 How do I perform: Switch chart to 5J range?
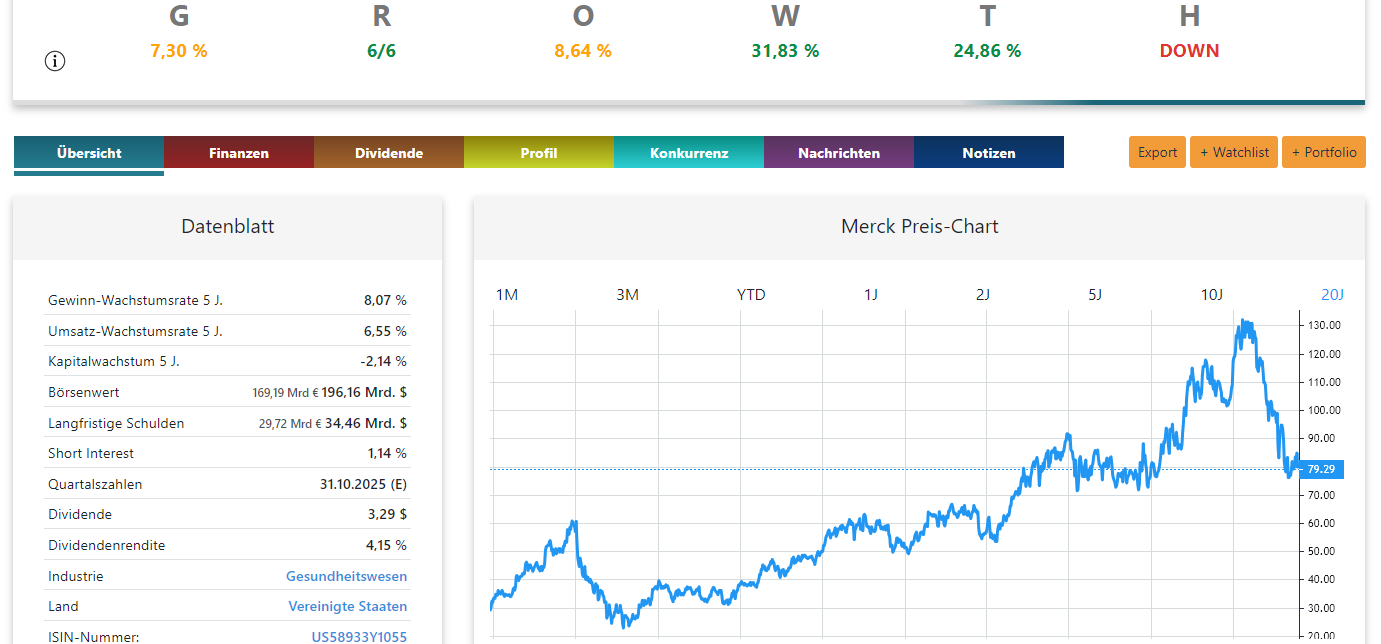[1095, 294]
